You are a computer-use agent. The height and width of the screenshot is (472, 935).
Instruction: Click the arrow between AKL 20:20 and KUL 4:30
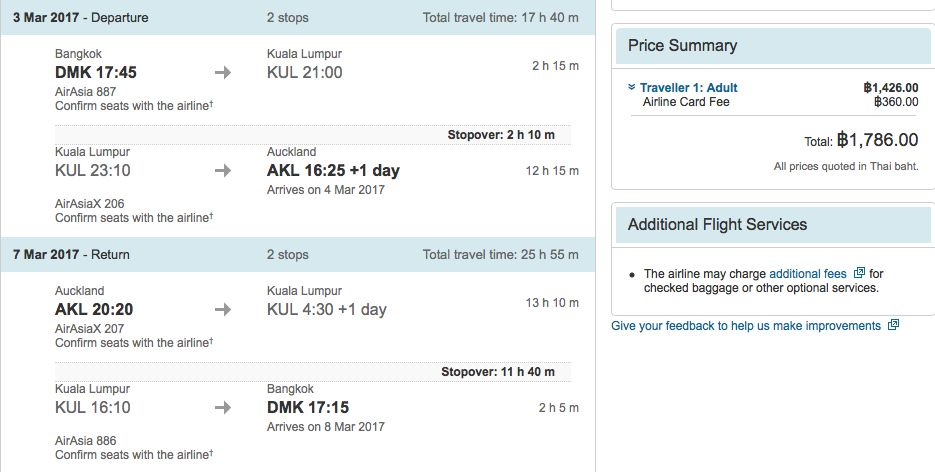(223, 310)
